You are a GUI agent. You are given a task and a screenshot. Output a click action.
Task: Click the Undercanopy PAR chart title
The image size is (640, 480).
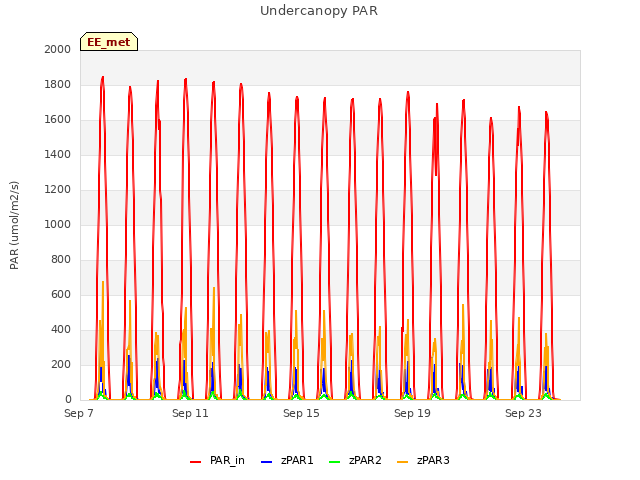pos(319,11)
